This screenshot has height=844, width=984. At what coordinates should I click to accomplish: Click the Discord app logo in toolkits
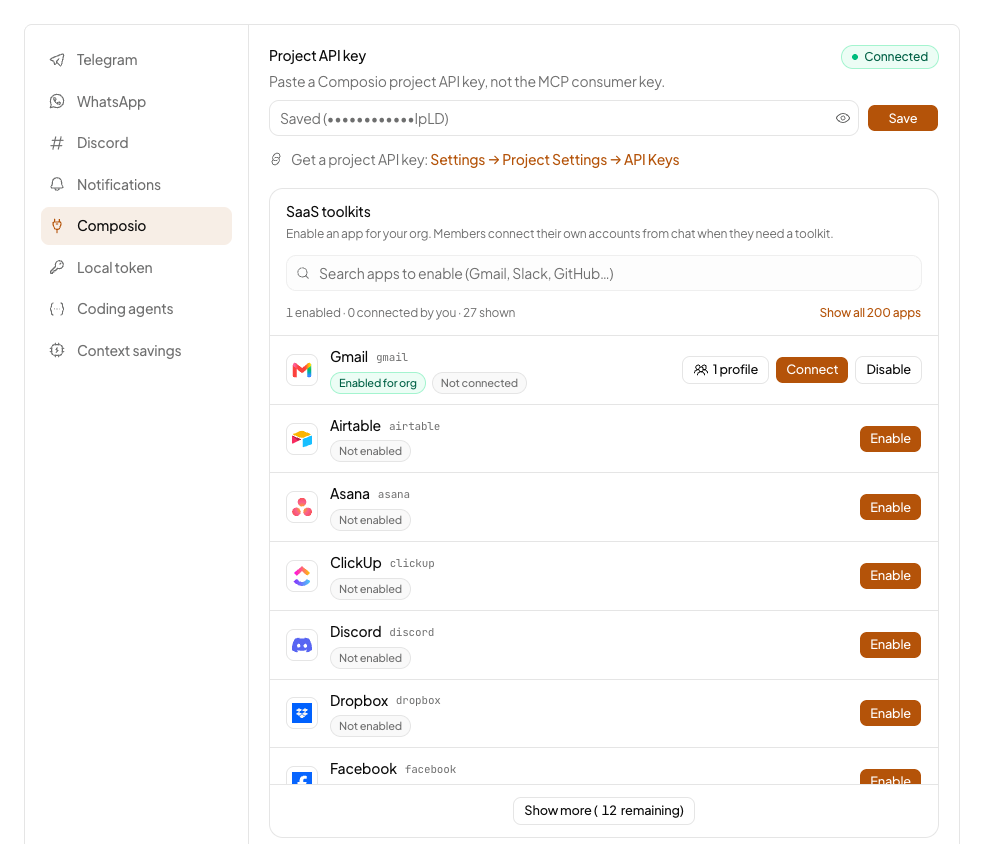[x=302, y=645]
